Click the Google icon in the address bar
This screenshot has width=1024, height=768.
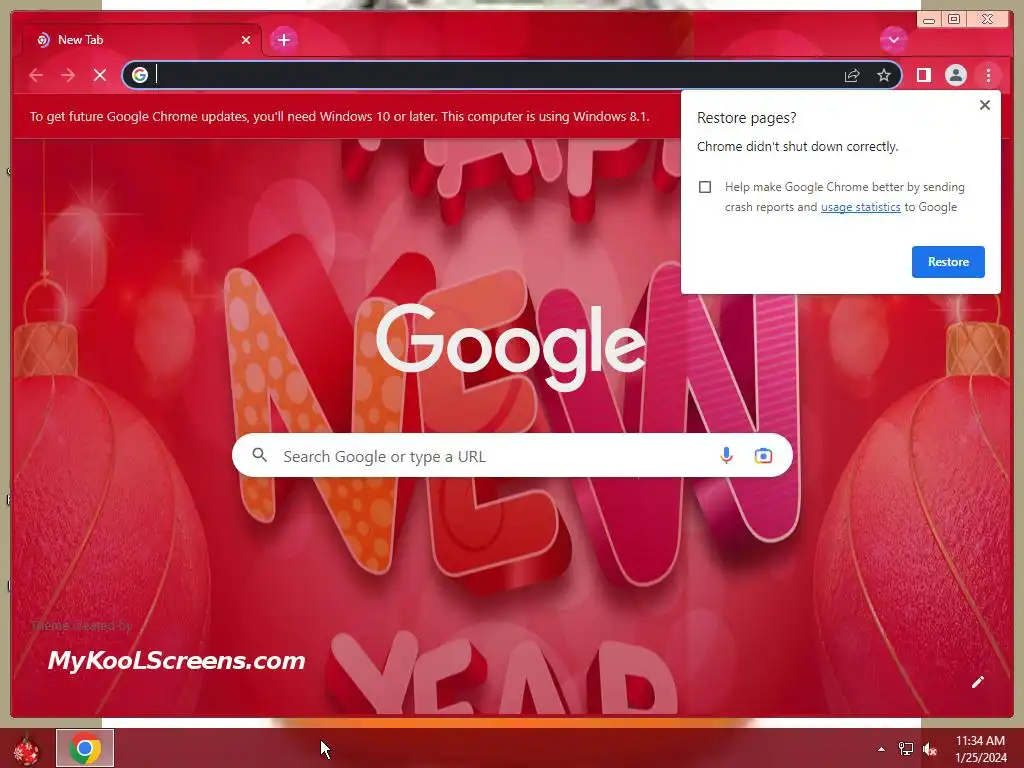point(140,75)
